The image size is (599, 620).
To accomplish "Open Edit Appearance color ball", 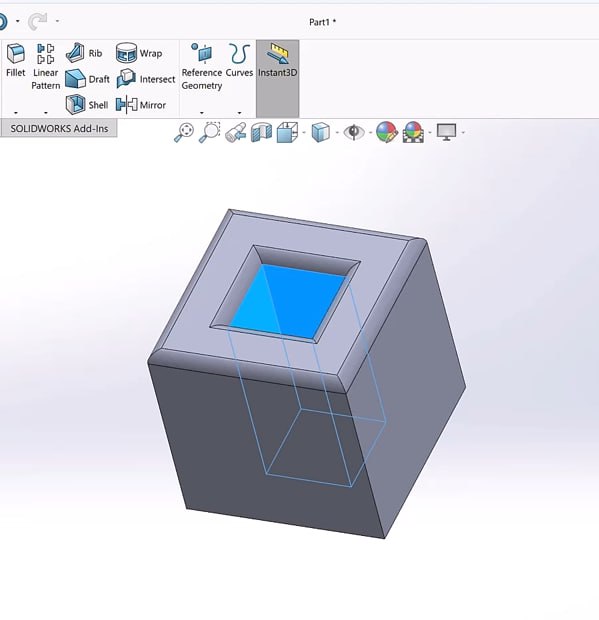I will coord(386,132).
